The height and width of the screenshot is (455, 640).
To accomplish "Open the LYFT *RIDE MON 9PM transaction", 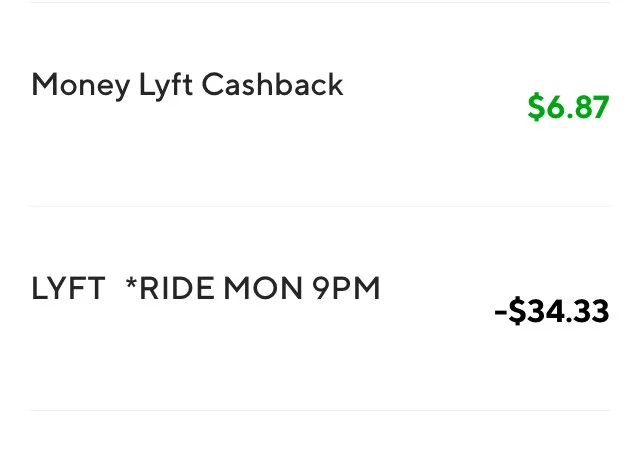I will click(x=320, y=309).
